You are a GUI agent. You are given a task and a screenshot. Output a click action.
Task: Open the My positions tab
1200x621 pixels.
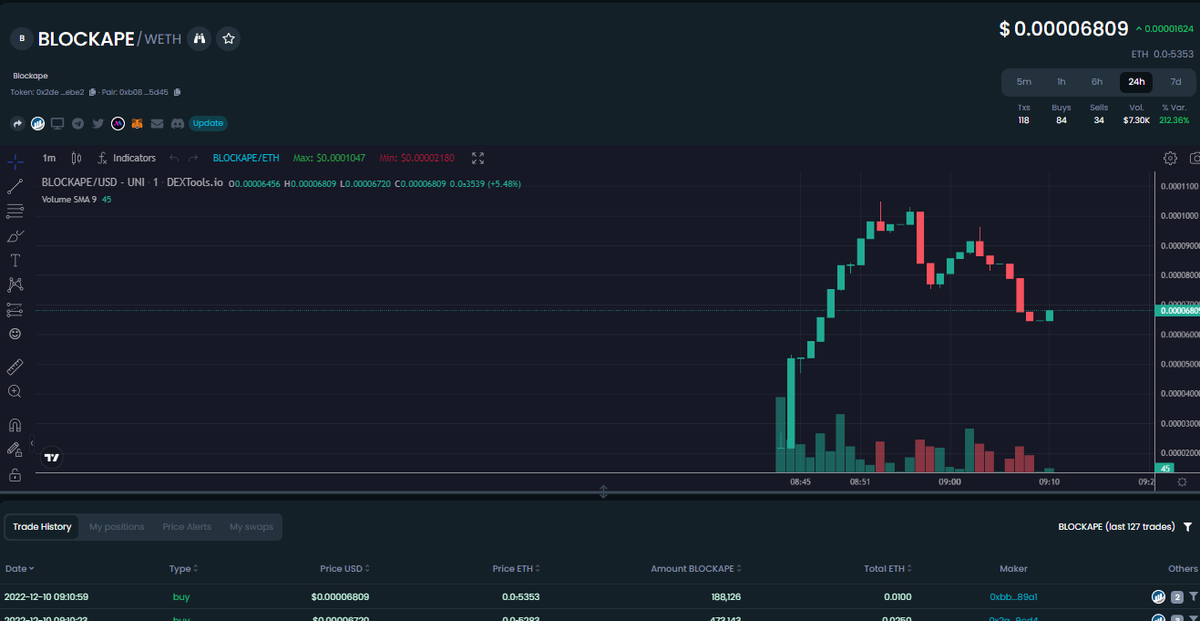[x=117, y=527]
